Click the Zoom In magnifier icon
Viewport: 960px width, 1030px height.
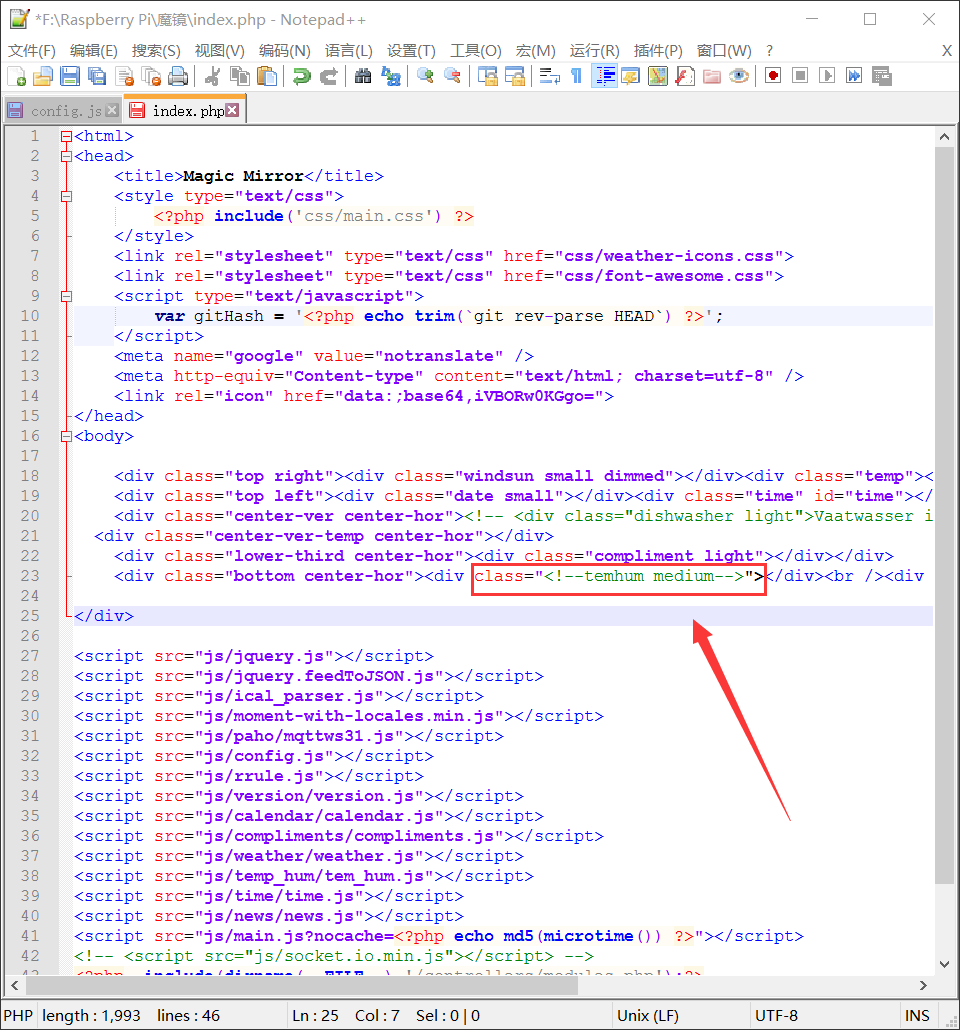click(x=425, y=76)
